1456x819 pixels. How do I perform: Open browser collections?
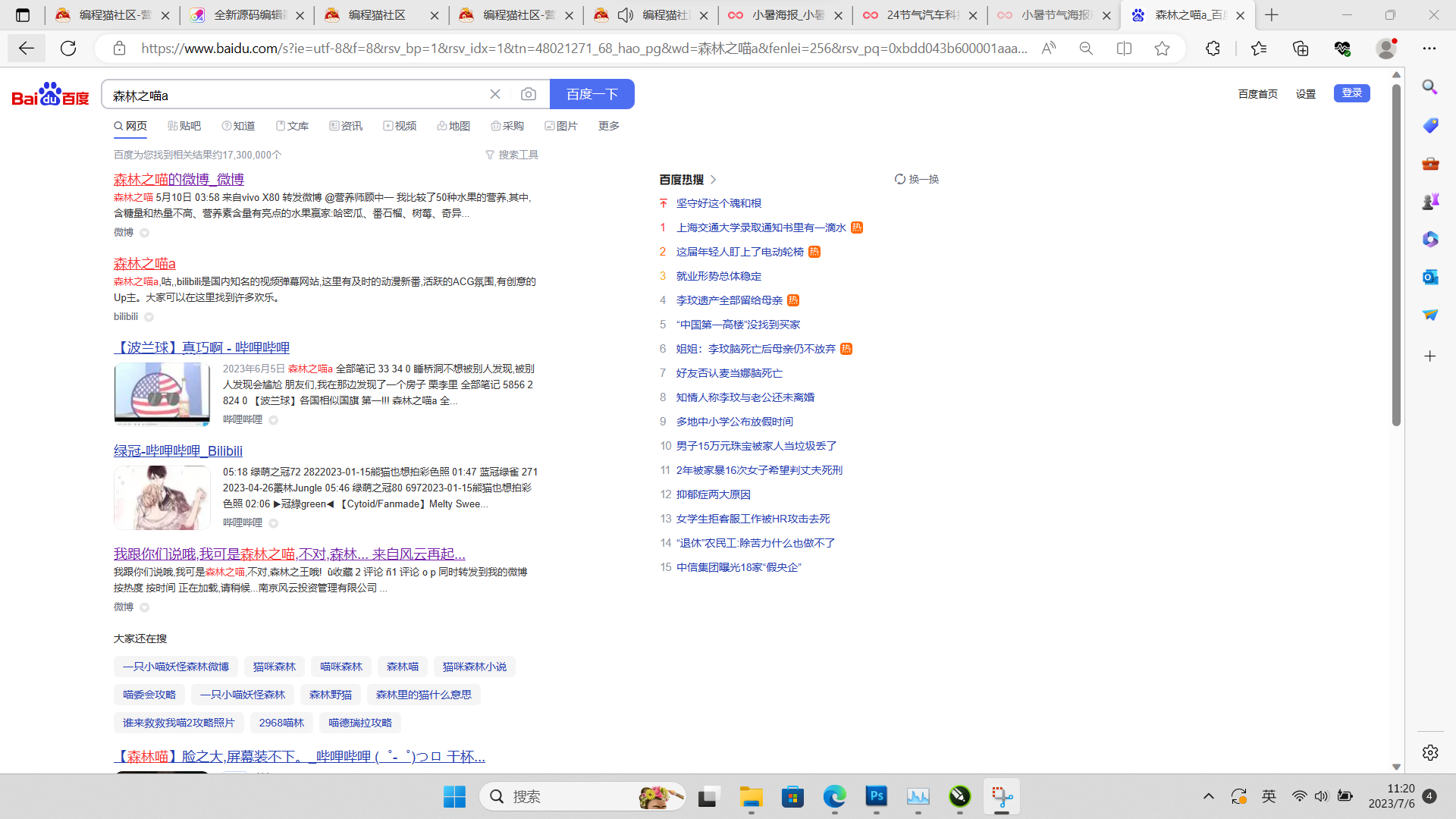(x=1301, y=49)
